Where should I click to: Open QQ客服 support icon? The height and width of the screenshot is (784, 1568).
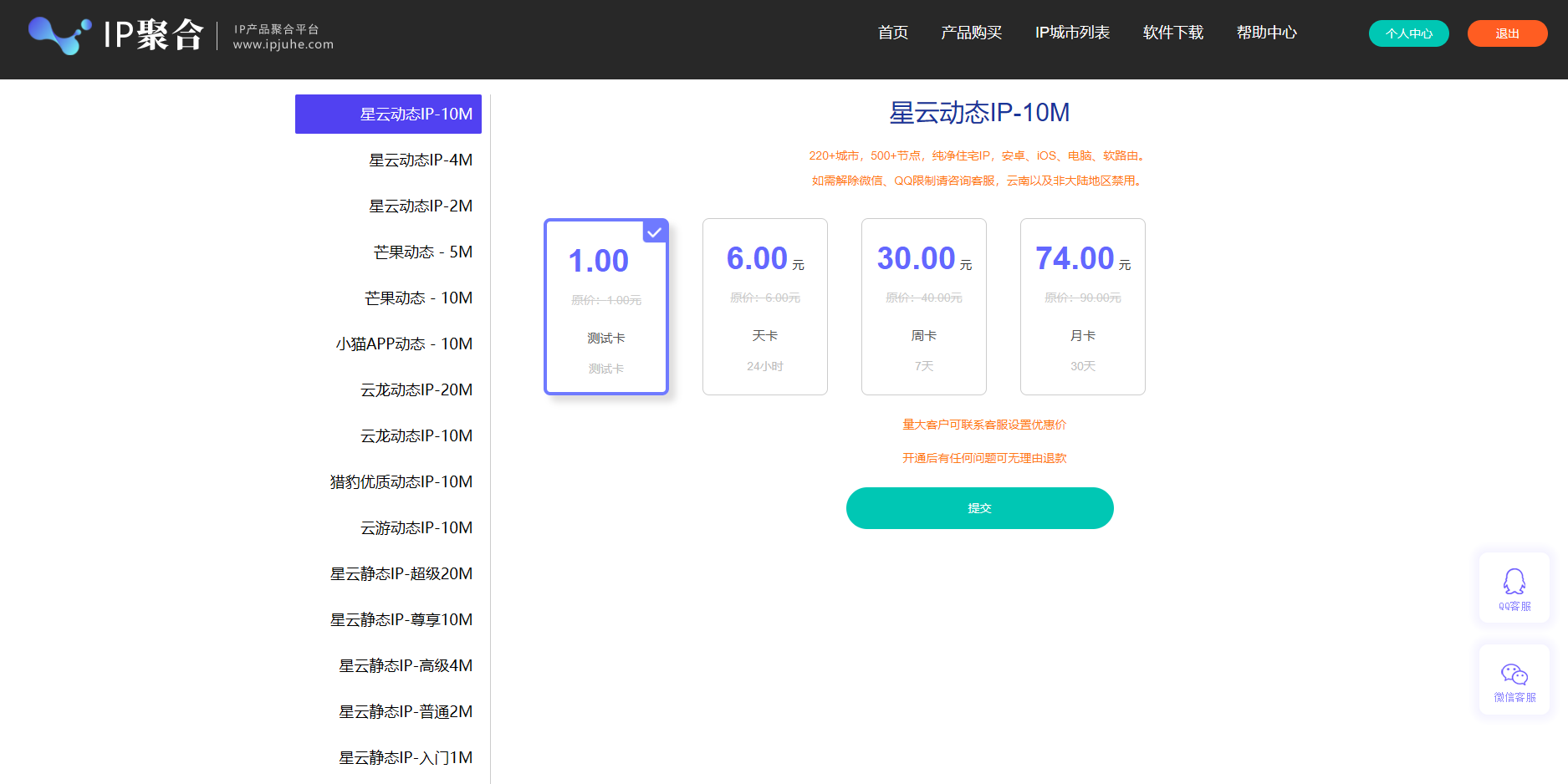(x=1514, y=588)
